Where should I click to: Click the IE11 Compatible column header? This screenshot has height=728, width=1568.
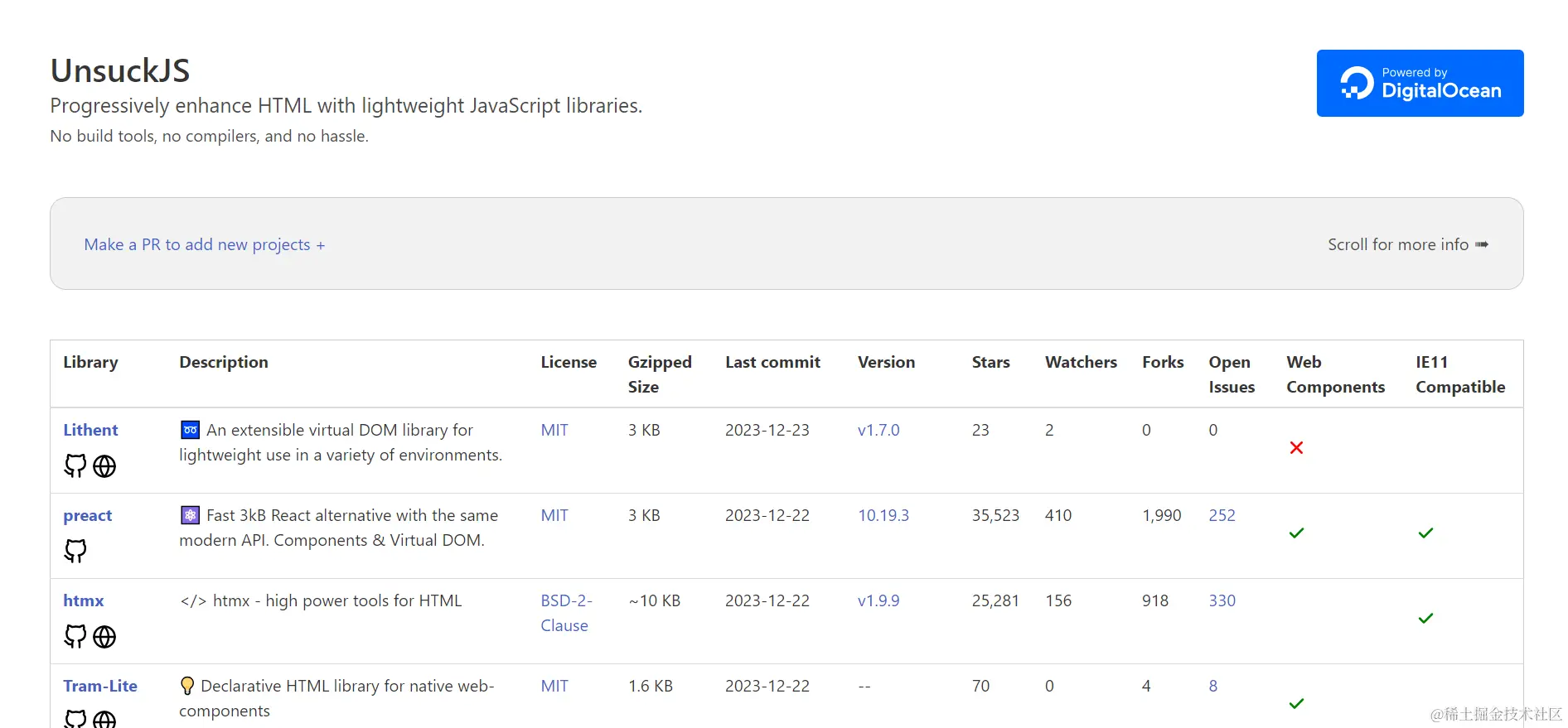pyautogui.click(x=1460, y=374)
